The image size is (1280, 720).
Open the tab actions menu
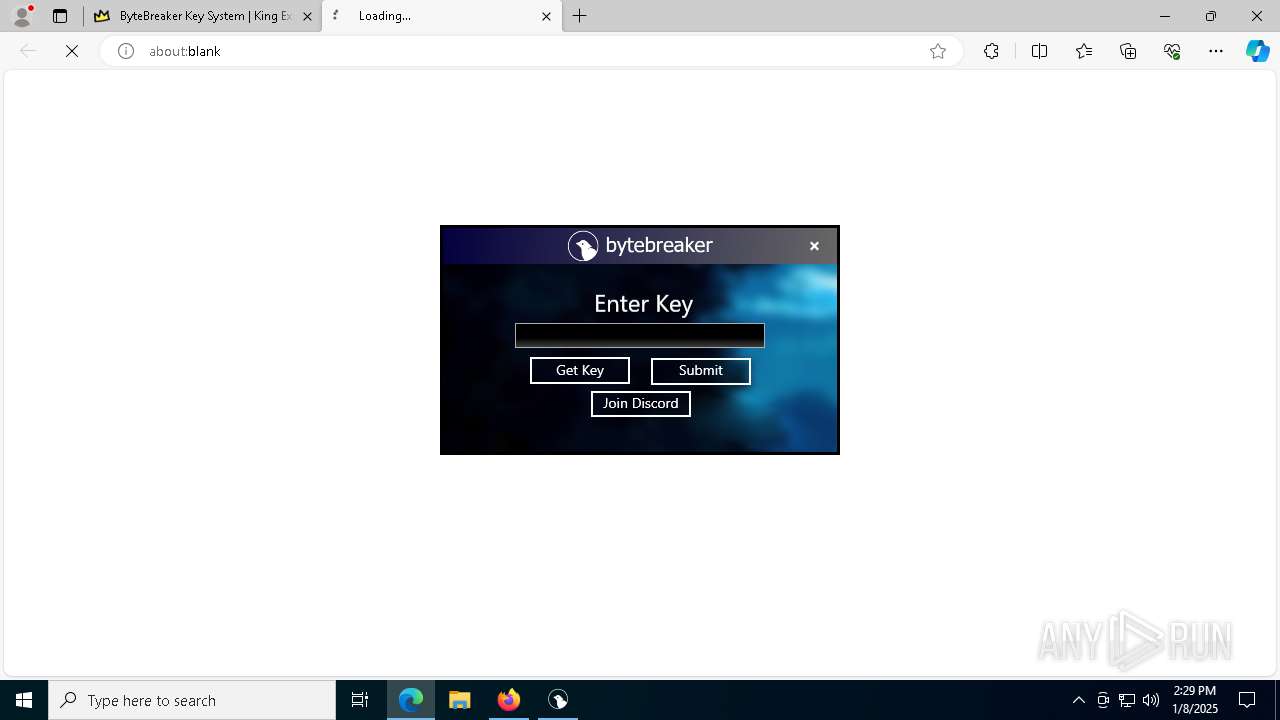point(60,16)
